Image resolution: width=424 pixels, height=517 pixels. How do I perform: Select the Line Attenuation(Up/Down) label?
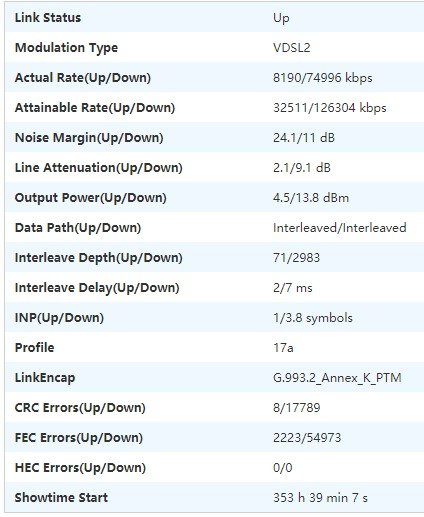[98, 168]
